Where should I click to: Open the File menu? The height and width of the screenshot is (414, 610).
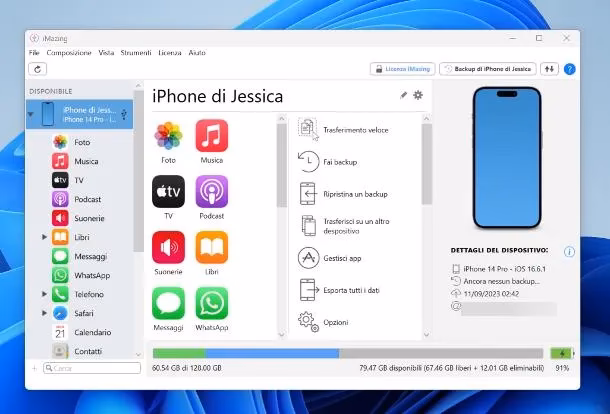pos(34,53)
